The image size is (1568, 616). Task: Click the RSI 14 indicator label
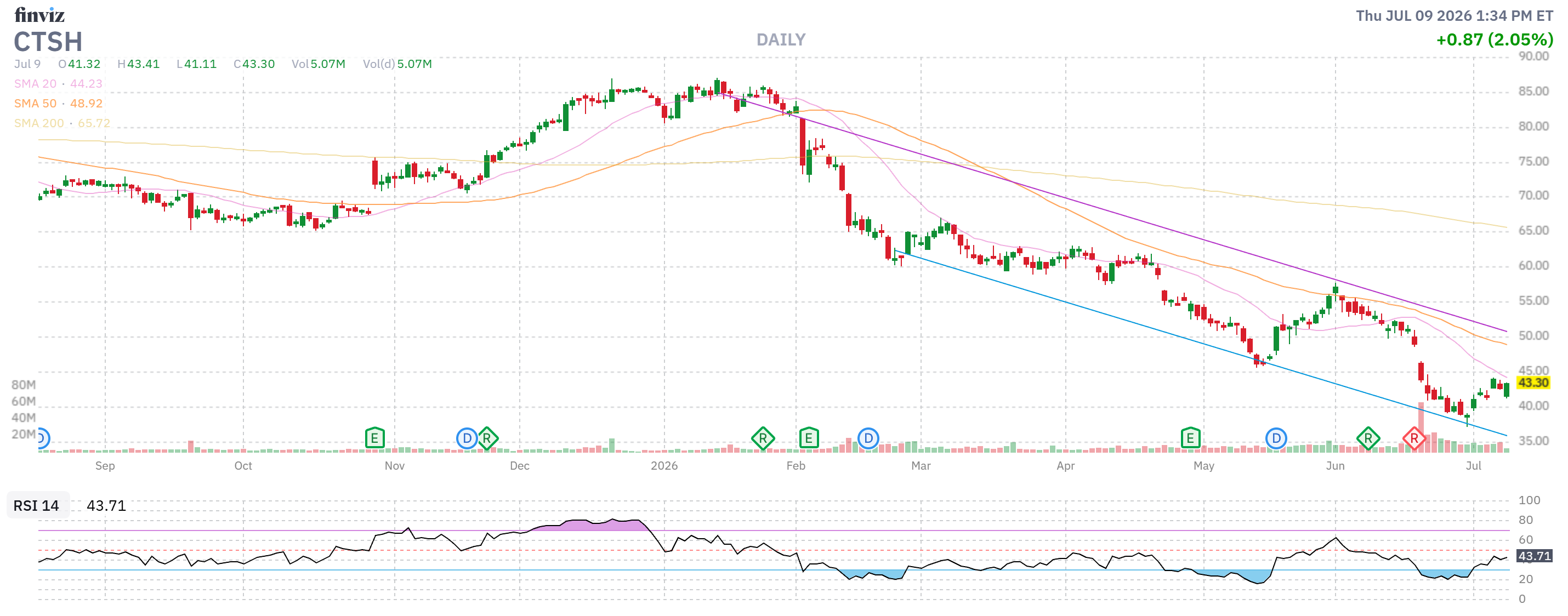[37, 505]
